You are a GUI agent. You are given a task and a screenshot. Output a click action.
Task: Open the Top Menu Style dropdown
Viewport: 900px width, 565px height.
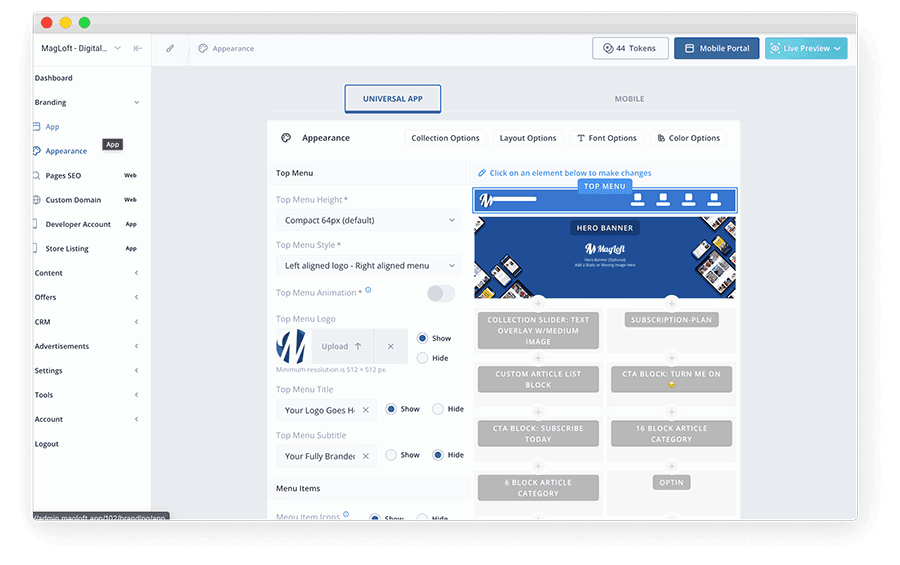pos(369,266)
